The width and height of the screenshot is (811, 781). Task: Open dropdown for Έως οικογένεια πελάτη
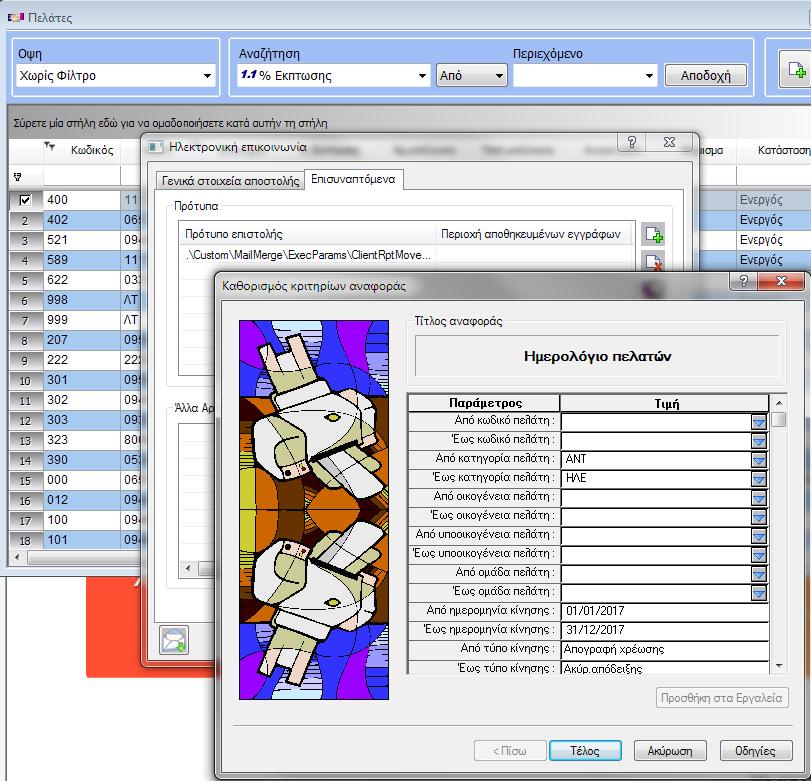point(759,517)
